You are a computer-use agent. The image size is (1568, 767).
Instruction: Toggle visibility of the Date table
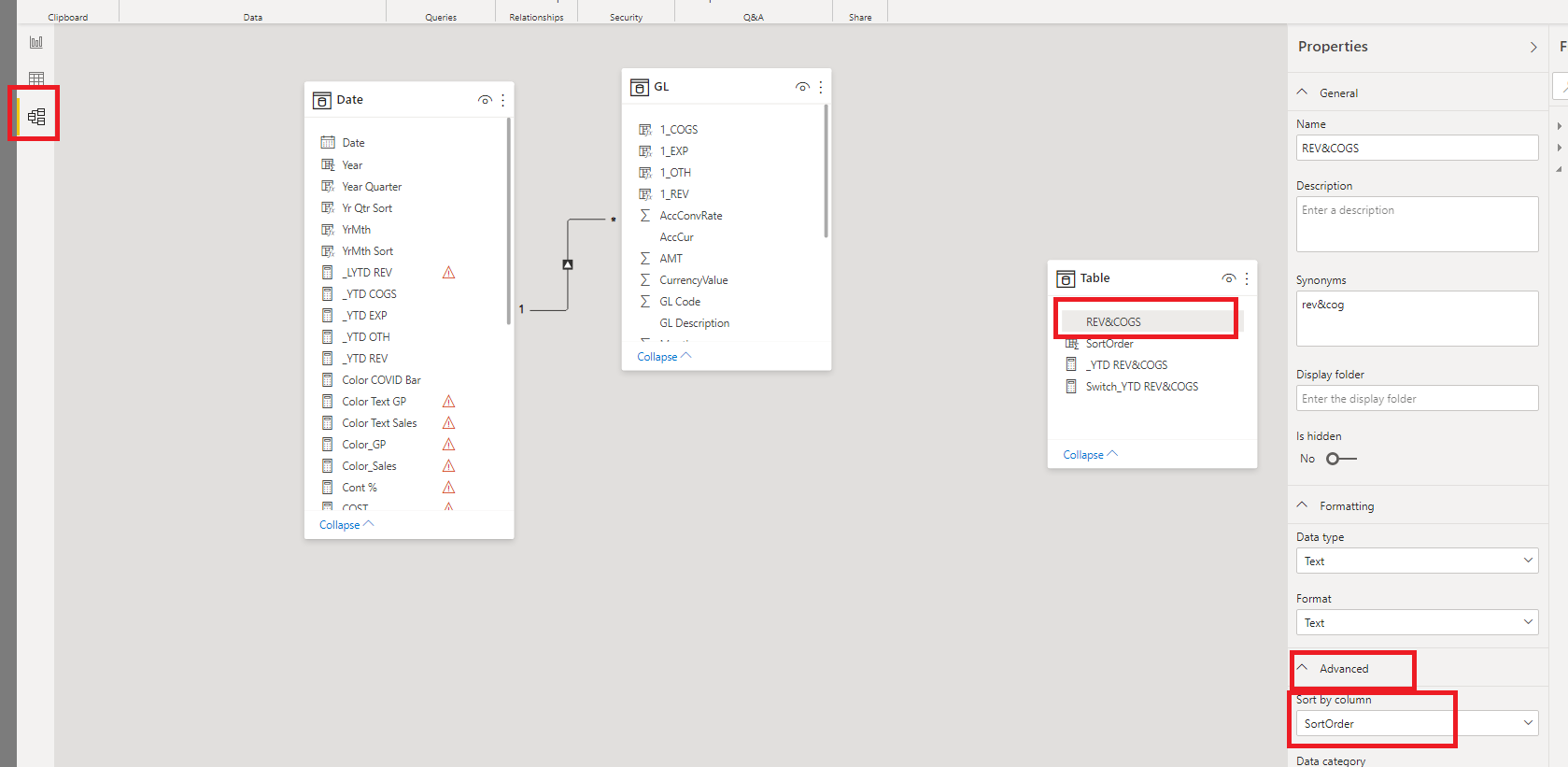pyautogui.click(x=485, y=100)
